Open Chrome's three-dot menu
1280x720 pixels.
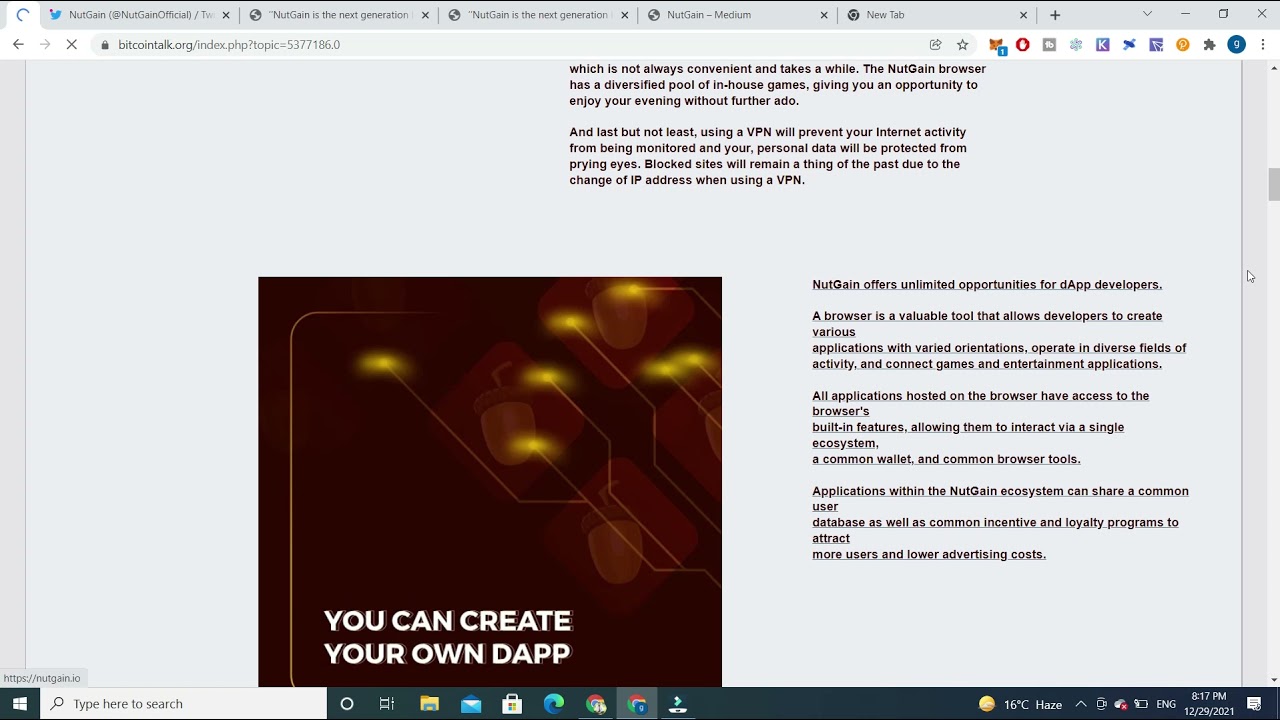[x=1263, y=44]
